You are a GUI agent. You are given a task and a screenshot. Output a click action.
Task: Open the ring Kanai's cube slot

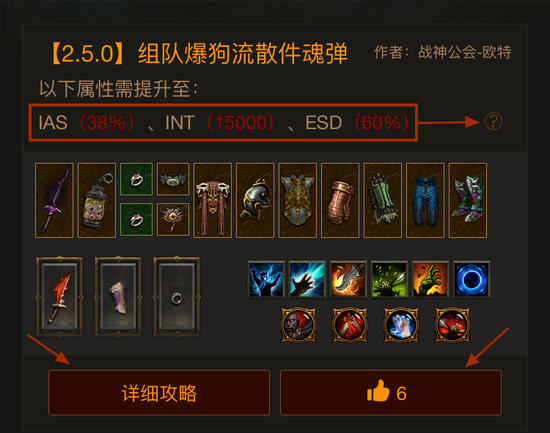(176, 297)
